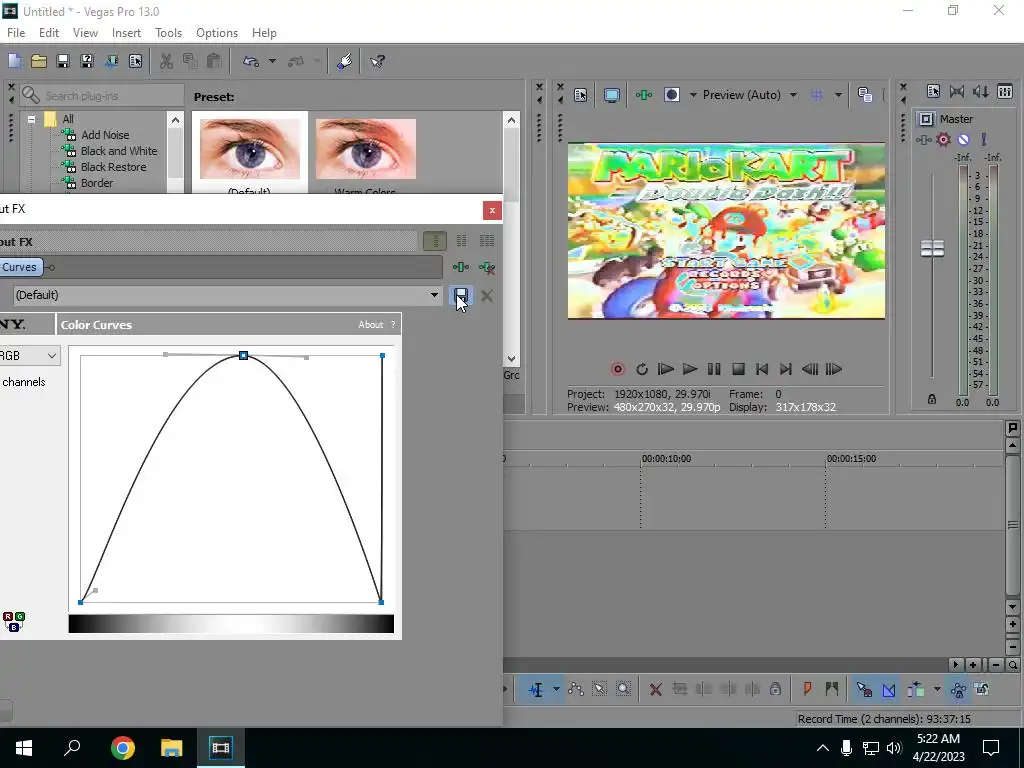Delete the preset with the X icon
The height and width of the screenshot is (768, 1024).
(x=487, y=295)
